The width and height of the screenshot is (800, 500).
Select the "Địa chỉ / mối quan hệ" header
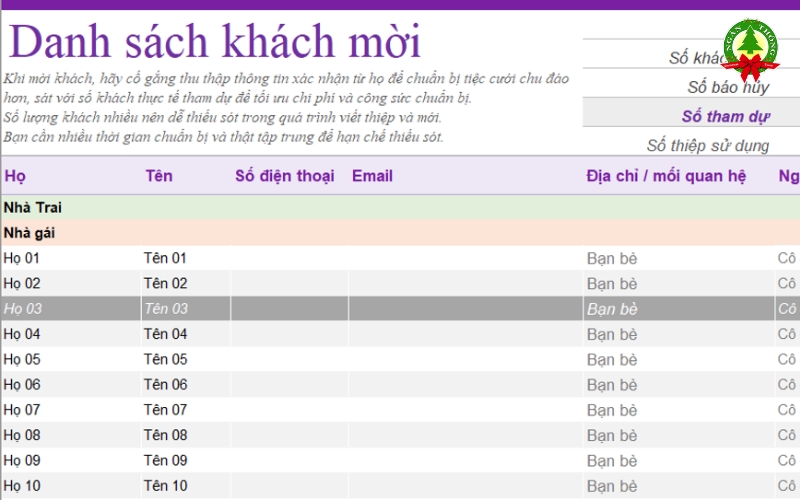666,176
